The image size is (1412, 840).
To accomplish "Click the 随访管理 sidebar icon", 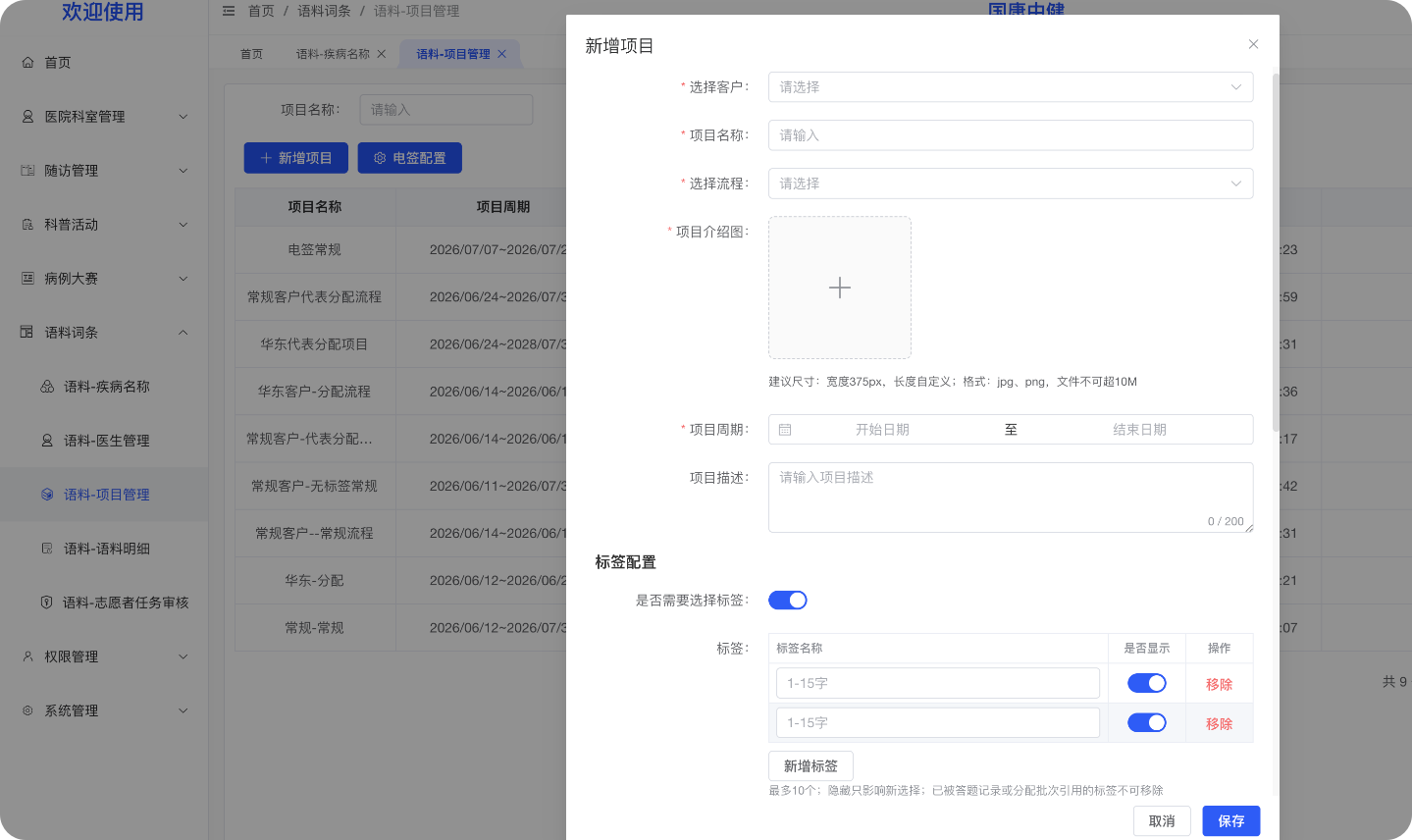I will 27,170.
